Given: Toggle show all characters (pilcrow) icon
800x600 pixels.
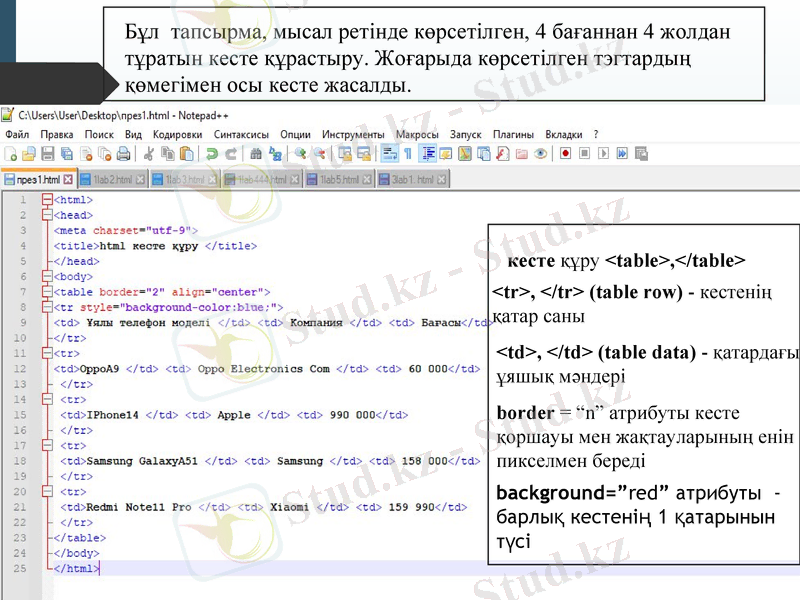Looking at the screenshot, I should pos(408,154).
